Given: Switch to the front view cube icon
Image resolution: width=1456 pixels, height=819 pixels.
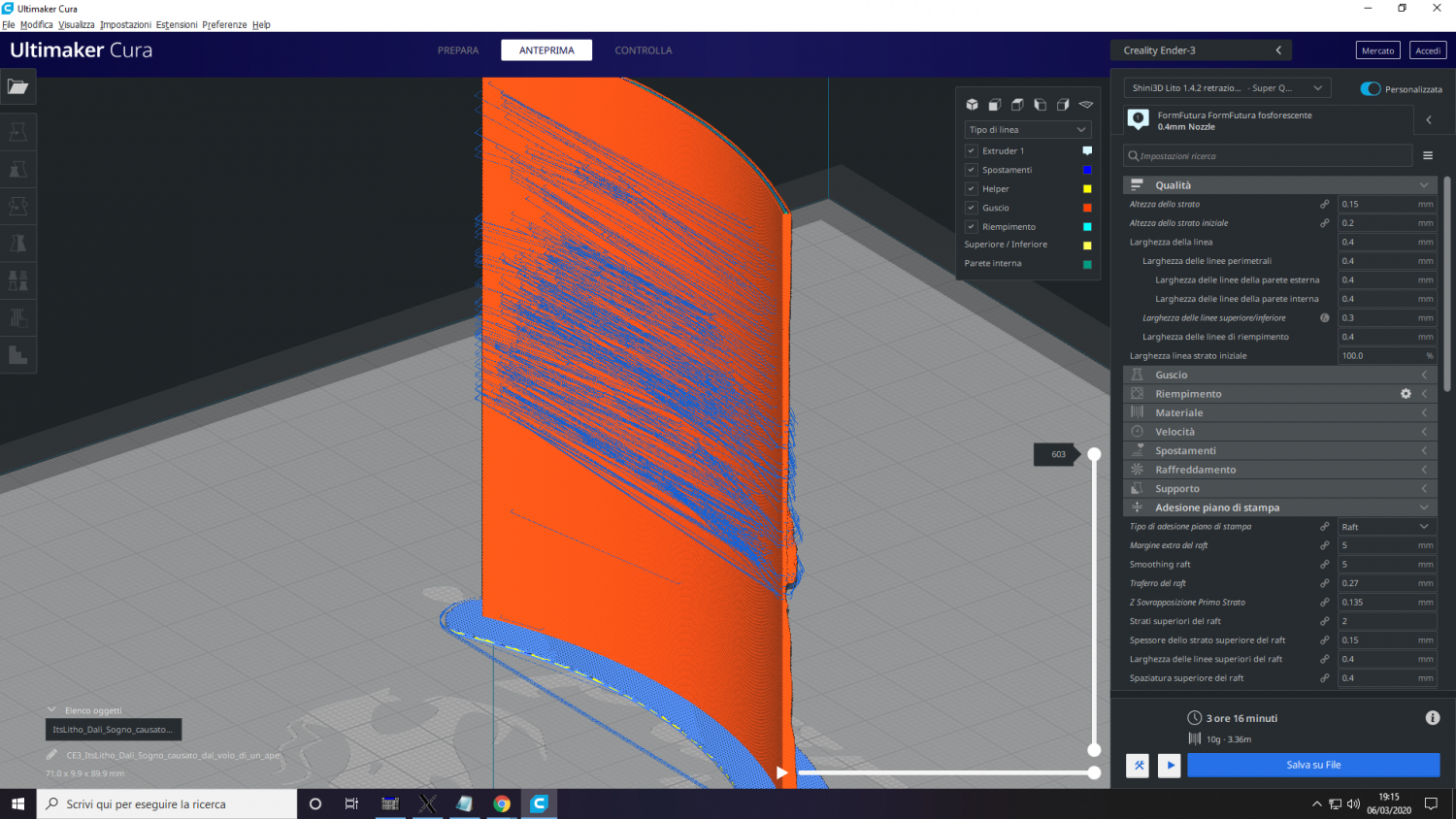Looking at the screenshot, I should click(995, 105).
